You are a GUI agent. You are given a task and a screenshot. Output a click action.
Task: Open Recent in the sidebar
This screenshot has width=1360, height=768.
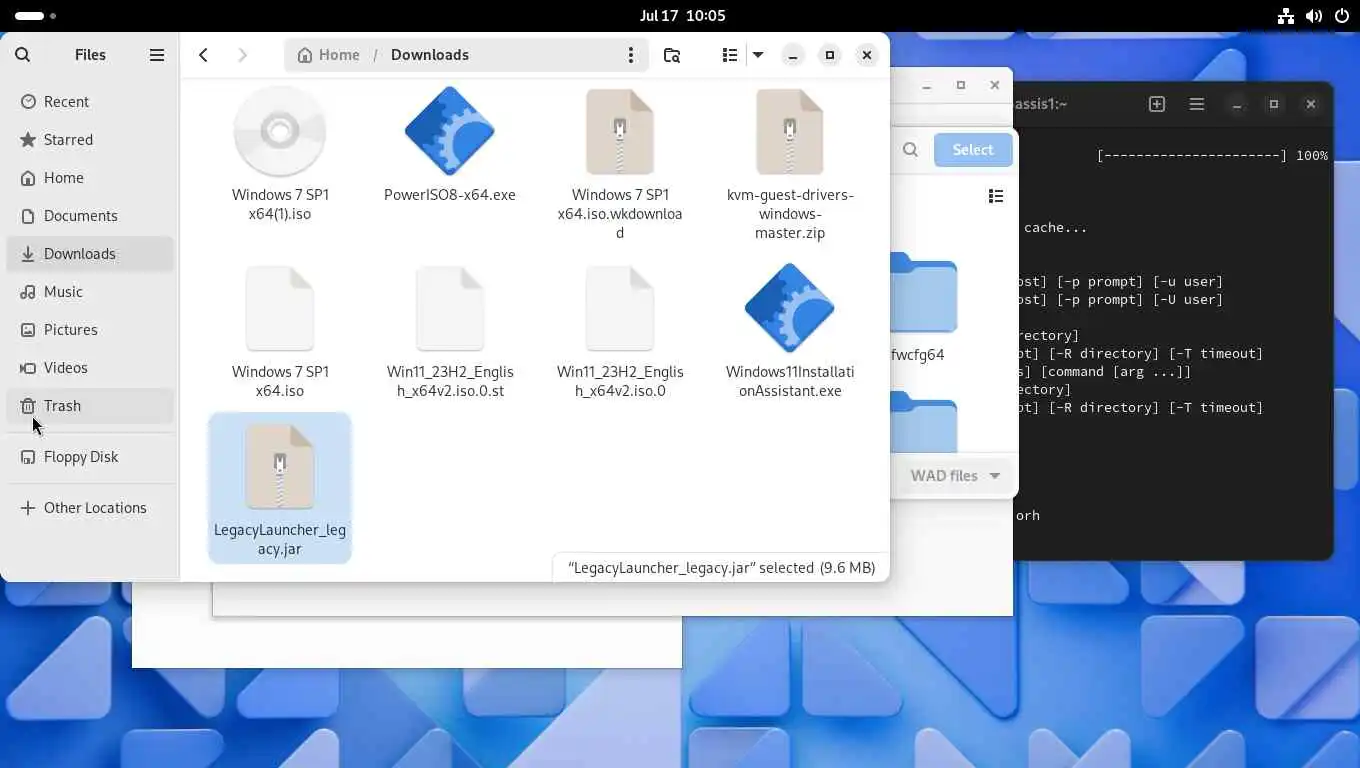(x=90, y=102)
